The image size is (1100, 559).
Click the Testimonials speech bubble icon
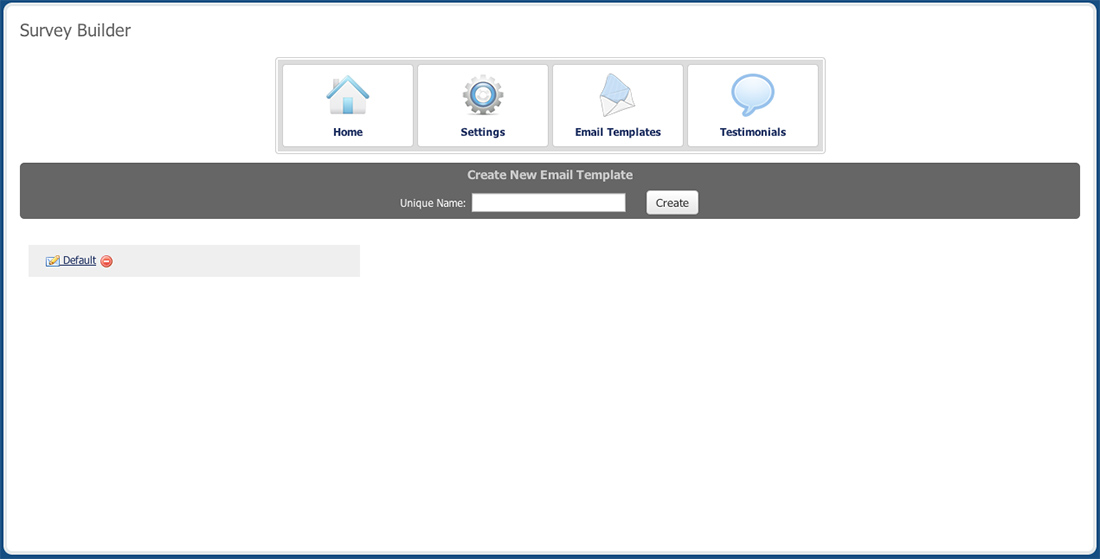click(752, 96)
